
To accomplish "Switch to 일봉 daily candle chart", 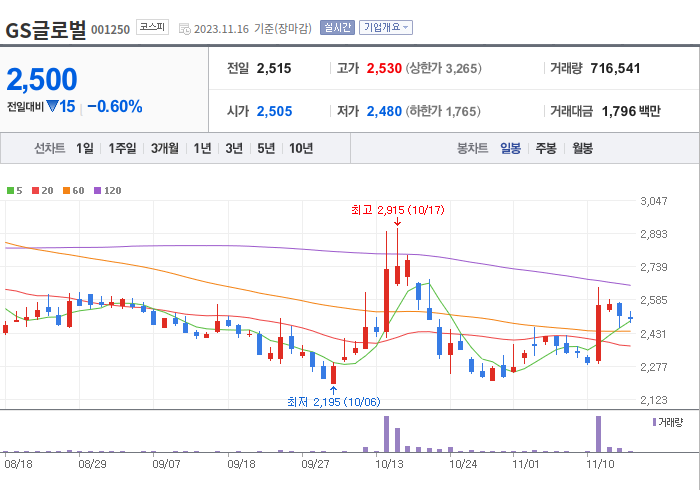I will pos(510,148).
